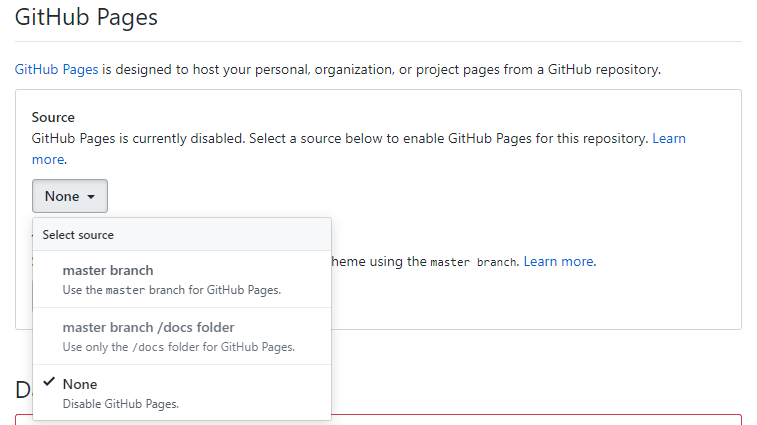Viewport: 757px width, 425px height.
Task: Click the partially hidden "D" section heading
Action: click(23, 391)
